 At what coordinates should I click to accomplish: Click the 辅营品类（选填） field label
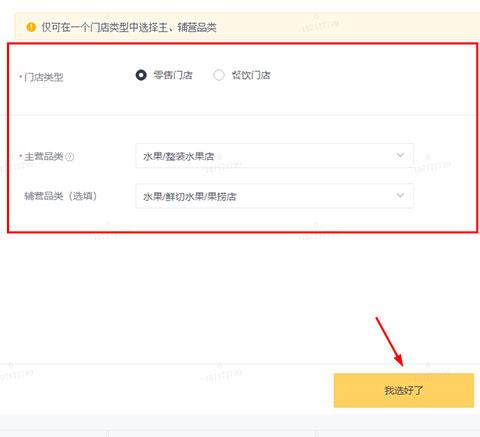[61, 196]
